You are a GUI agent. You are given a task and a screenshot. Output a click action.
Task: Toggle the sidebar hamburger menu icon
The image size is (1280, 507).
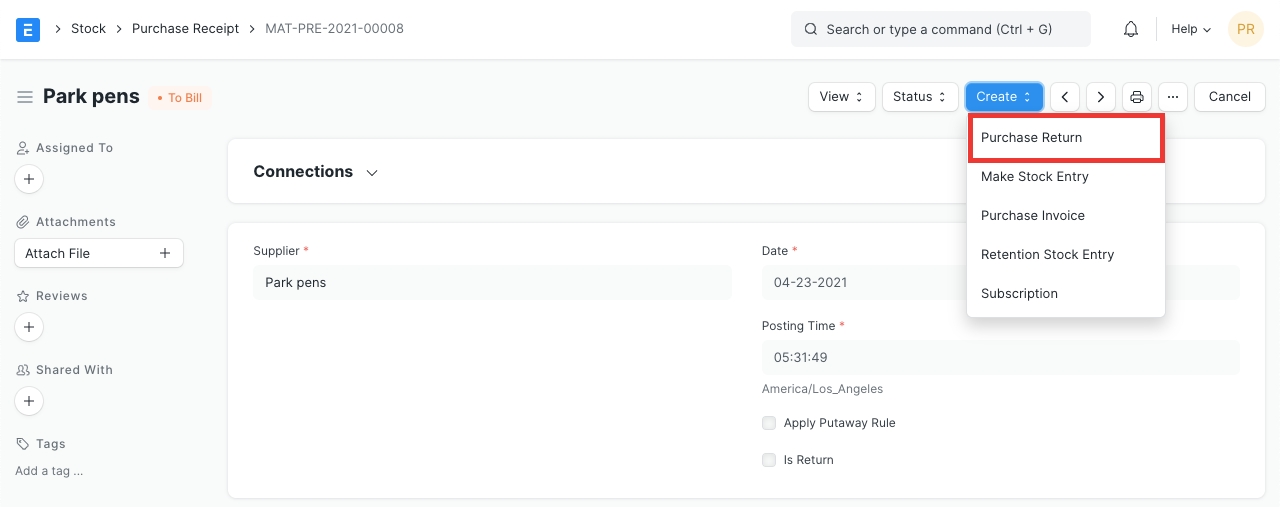point(25,97)
